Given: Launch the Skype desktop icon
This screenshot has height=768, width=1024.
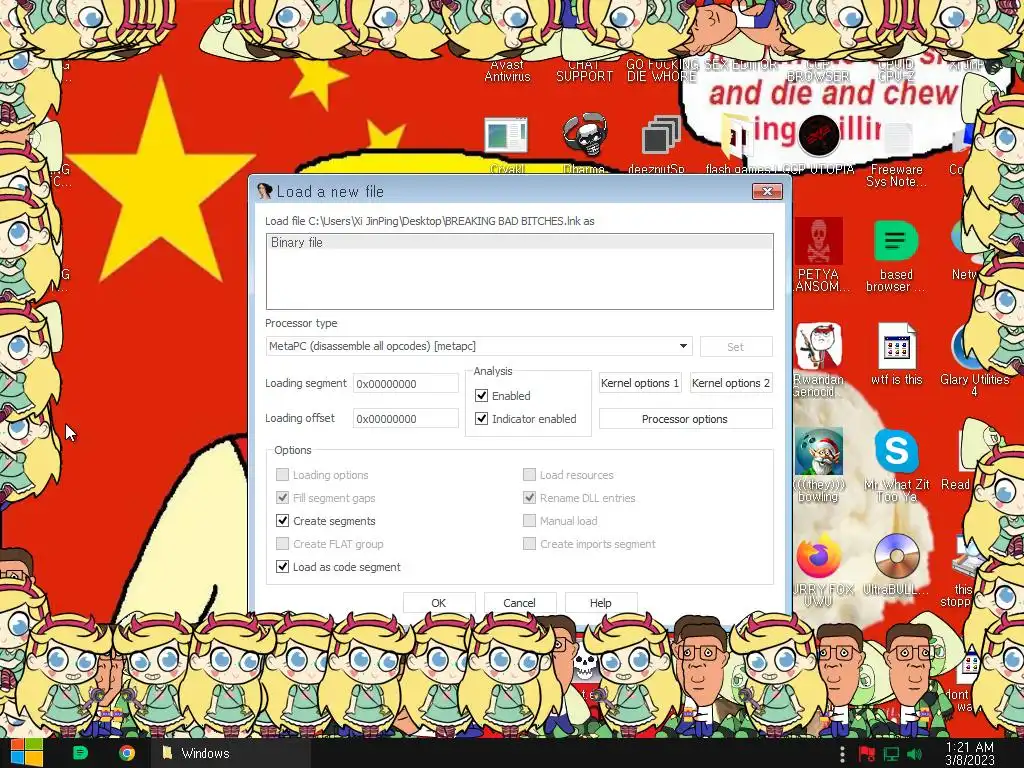Looking at the screenshot, I should (897, 451).
